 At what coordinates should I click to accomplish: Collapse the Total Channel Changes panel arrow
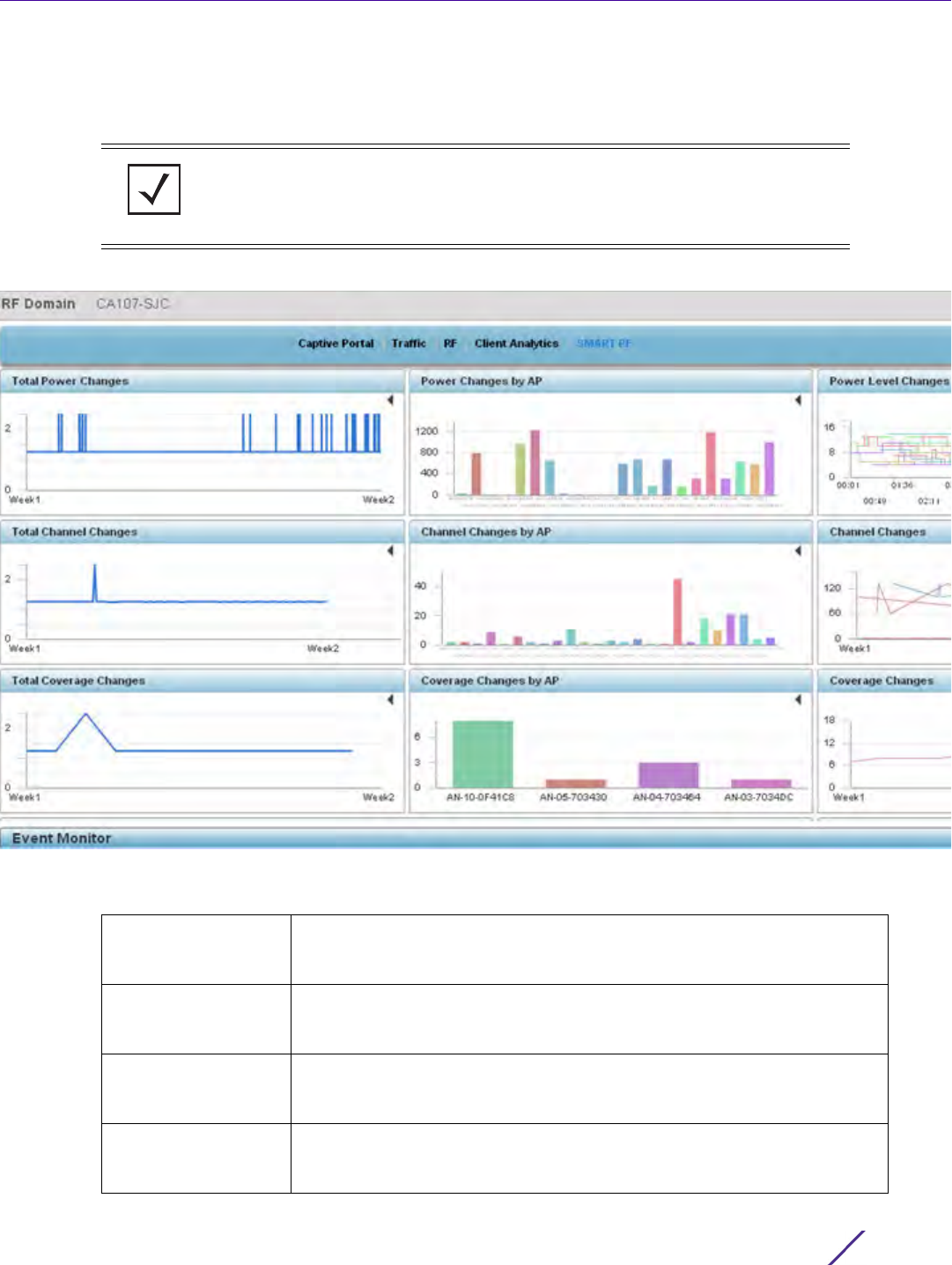click(x=390, y=551)
